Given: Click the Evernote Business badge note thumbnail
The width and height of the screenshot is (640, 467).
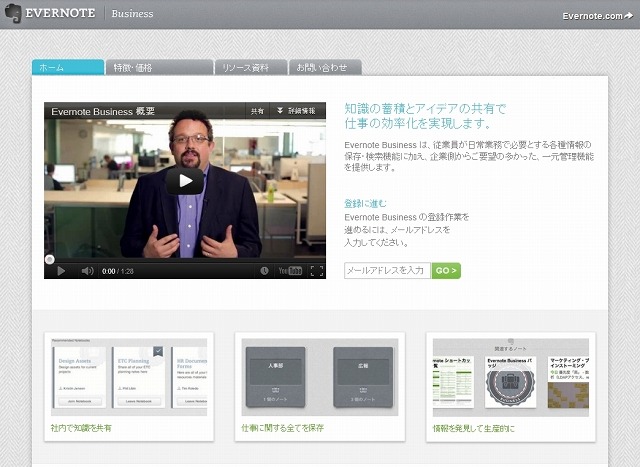Looking at the screenshot, I should 510,382.
